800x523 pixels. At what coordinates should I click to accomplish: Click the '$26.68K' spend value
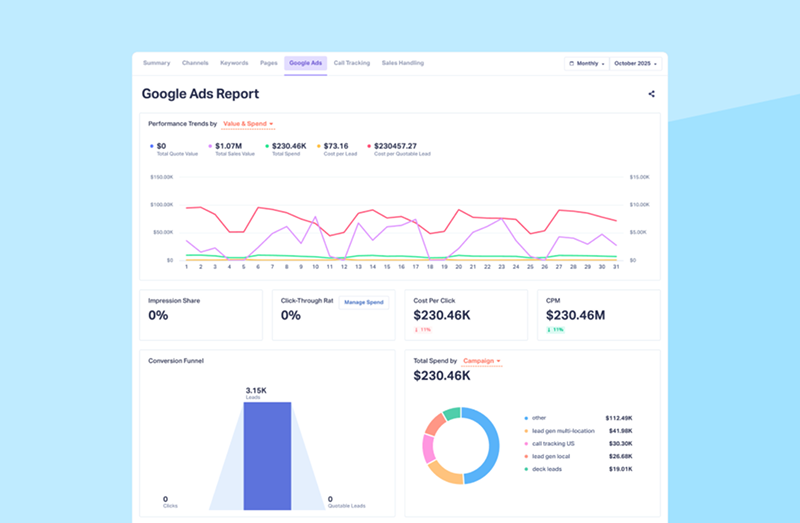[620, 457]
